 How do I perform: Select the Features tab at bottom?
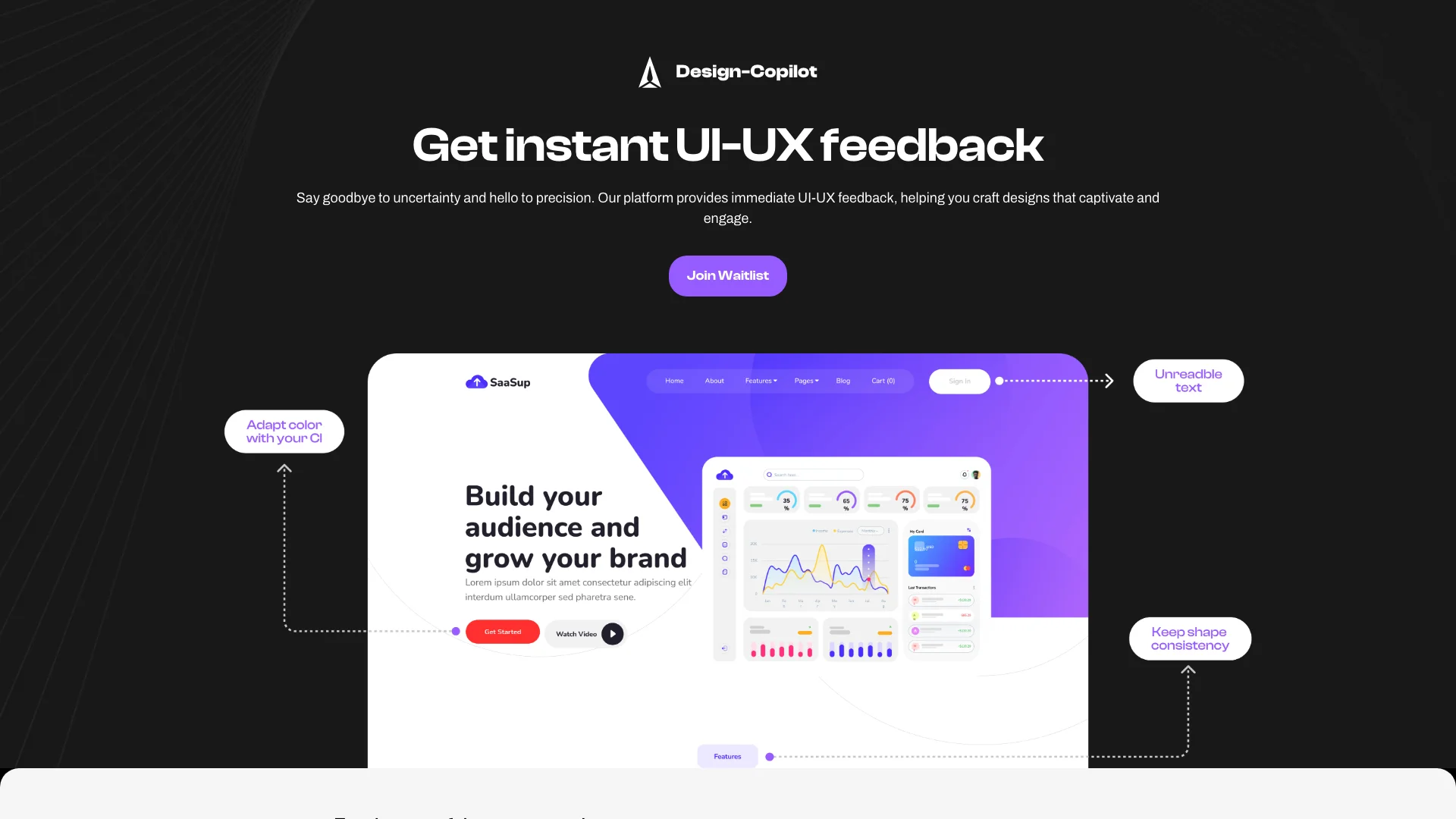coord(727,756)
